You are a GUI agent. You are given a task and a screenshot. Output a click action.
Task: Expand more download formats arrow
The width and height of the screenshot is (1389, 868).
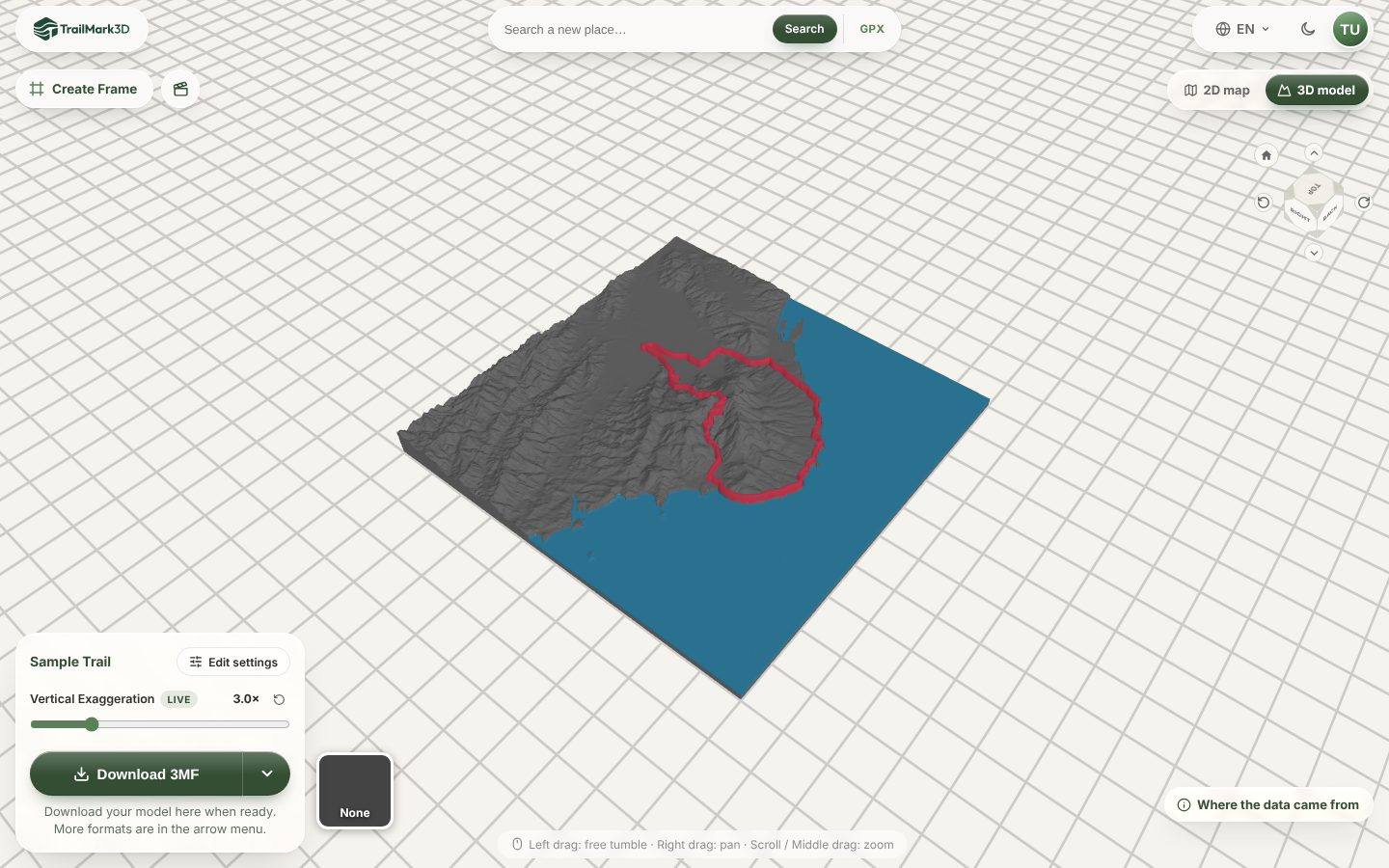click(267, 773)
